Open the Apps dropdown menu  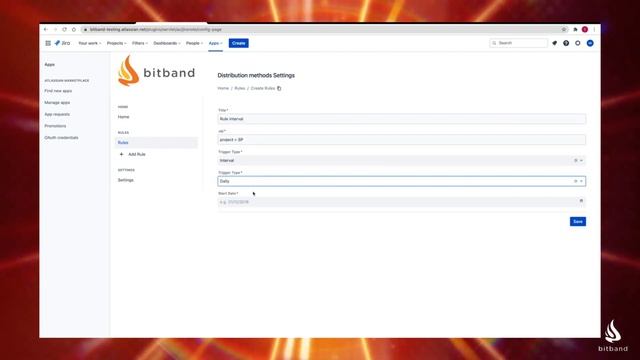click(x=216, y=43)
